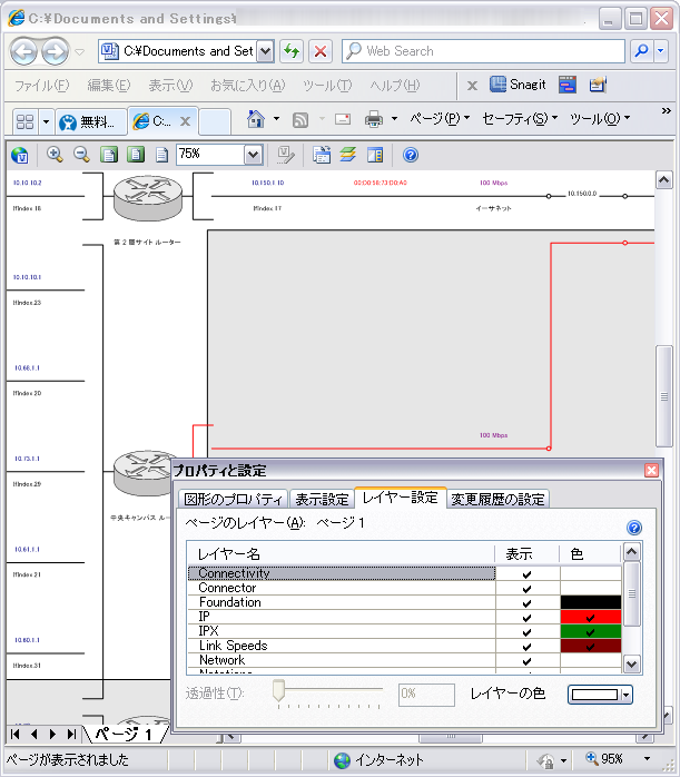Click the ページ 1 sheet tab
Viewport: 680px width, 777px height.
124,734
